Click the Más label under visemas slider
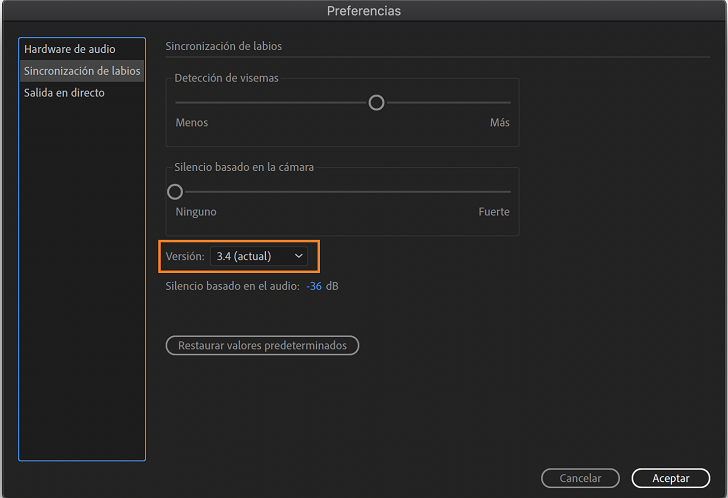The width and height of the screenshot is (728, 498). click(499, 123)
